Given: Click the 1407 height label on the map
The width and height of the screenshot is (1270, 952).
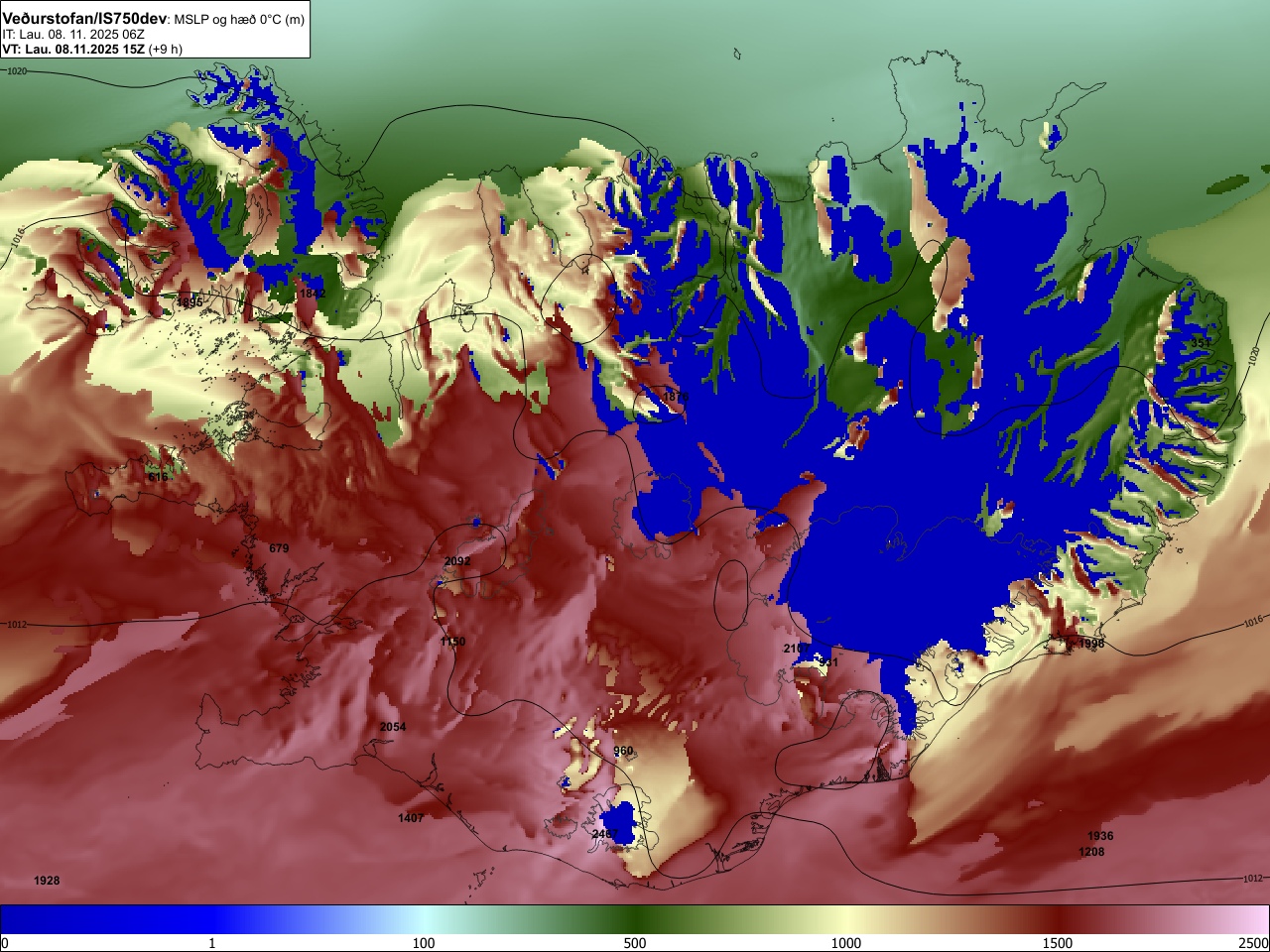Looking at the screenshot, I should tap(411, 818).
